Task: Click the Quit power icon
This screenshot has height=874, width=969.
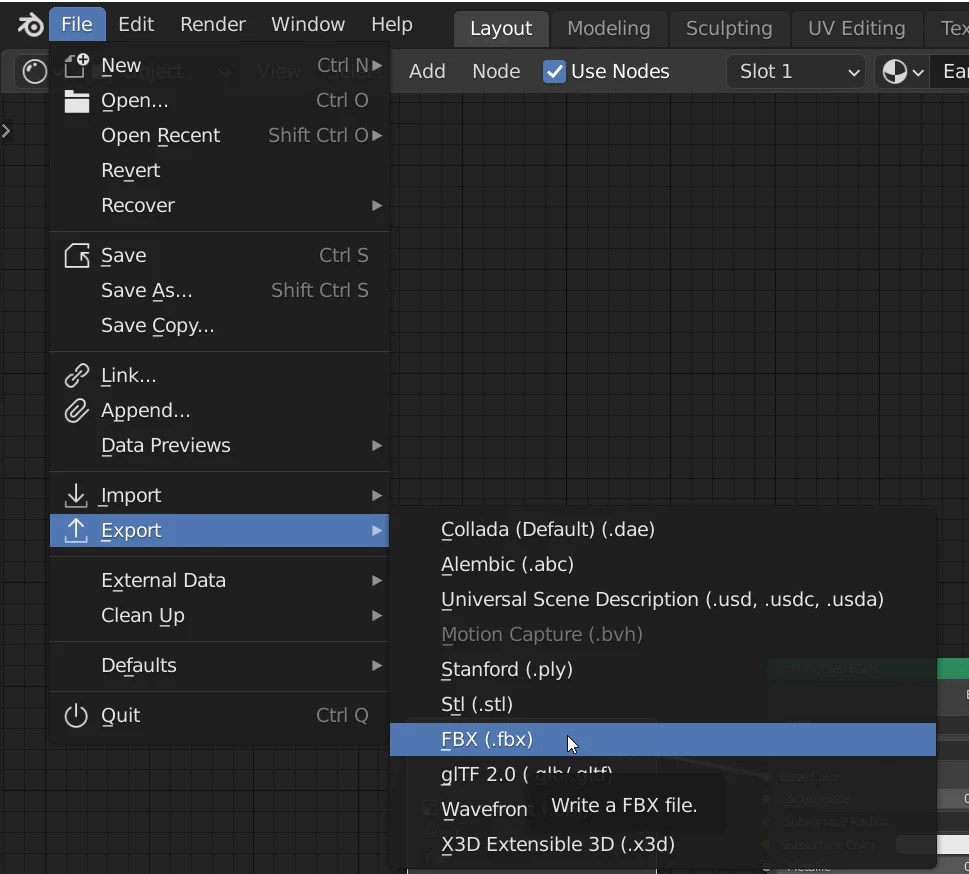Action: point(76,716)
